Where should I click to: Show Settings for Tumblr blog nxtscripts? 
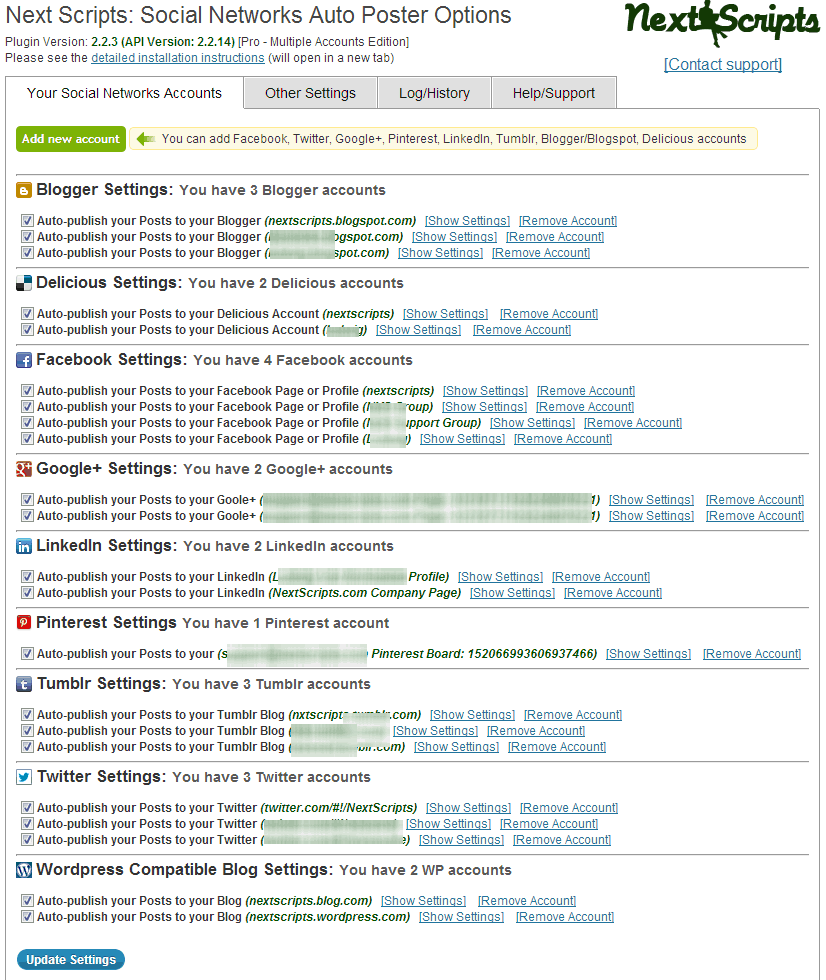coord(472,714)
